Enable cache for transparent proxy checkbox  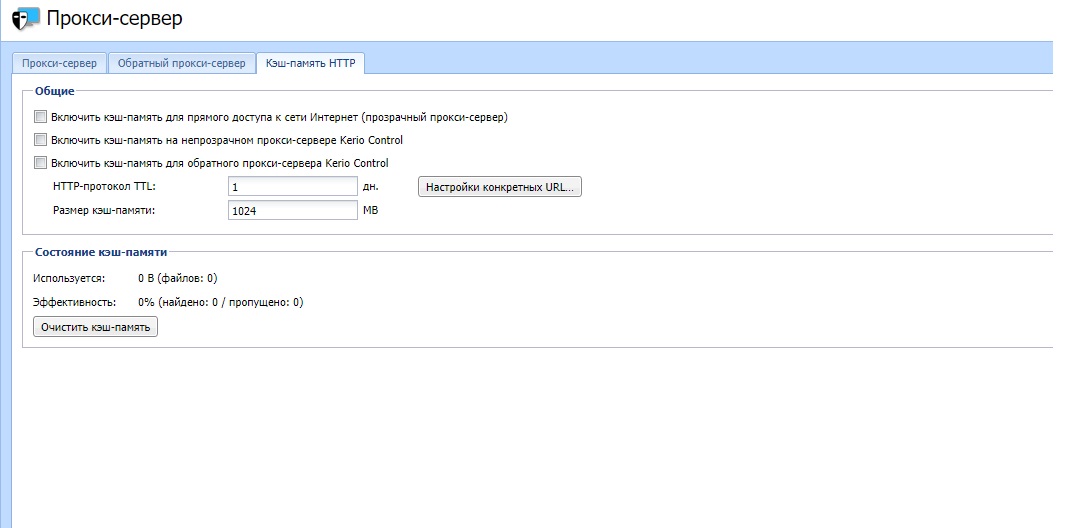40,117
